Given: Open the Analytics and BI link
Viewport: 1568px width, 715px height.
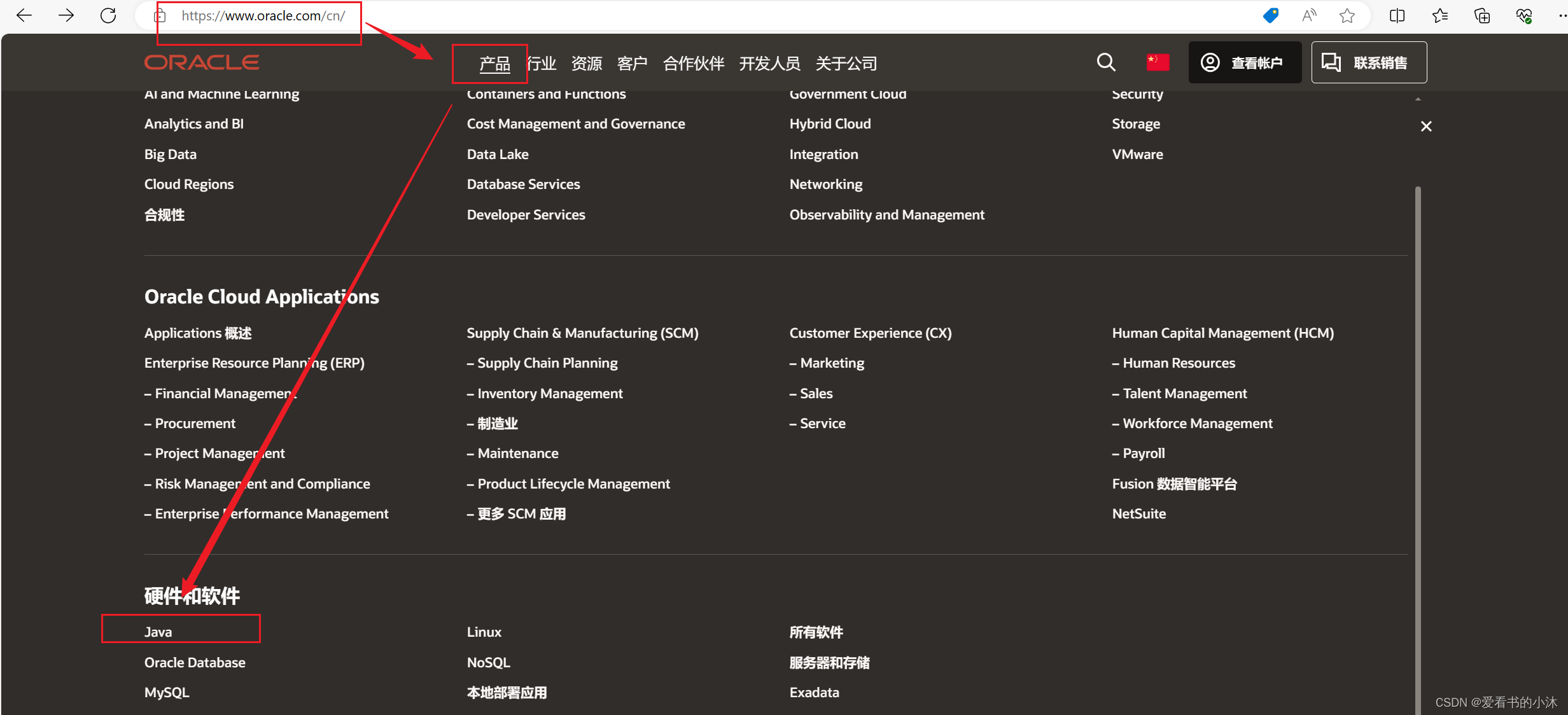Looking at the screenshot, I should [194, 123].
